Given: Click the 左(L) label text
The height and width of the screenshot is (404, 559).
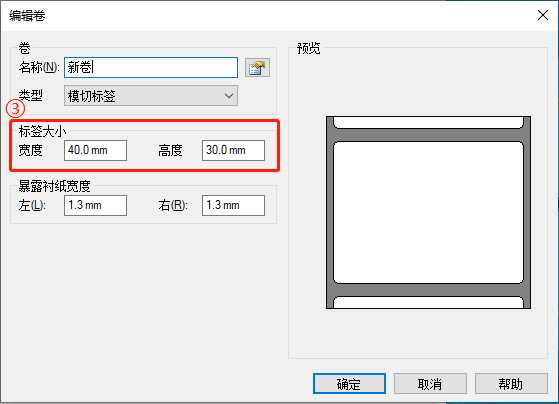Looking at the screenshot, I should click(x=32, y=205).
